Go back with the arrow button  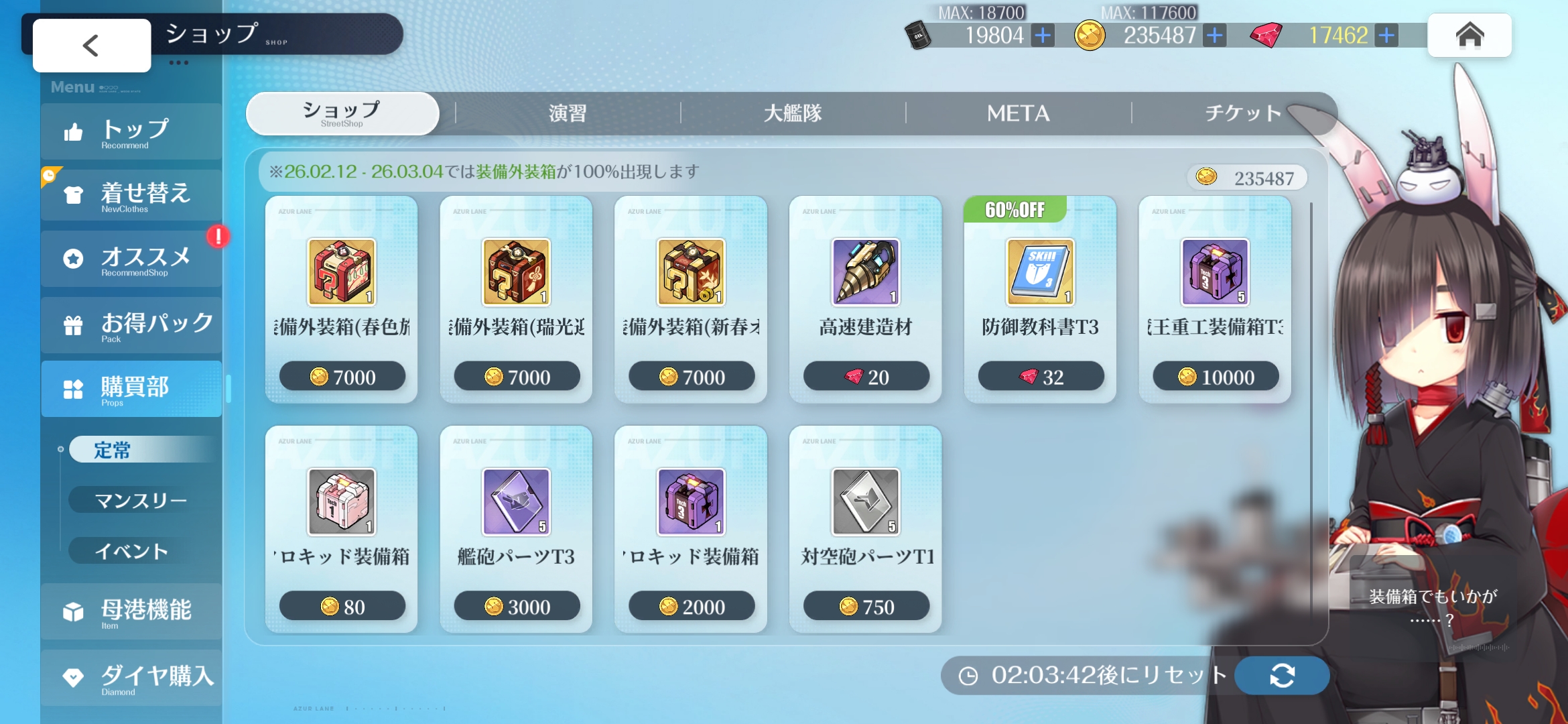(92, 45)
